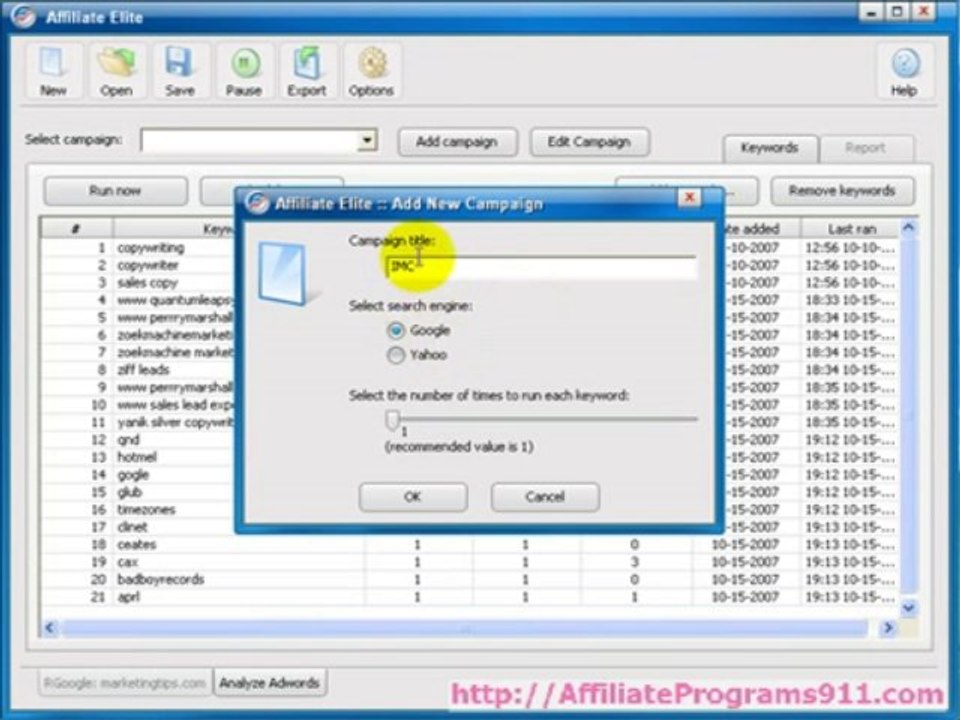960x720 pixels.
Task: Click the table's vertical scrollbar up arrow
Action: [x=909, y=228]
